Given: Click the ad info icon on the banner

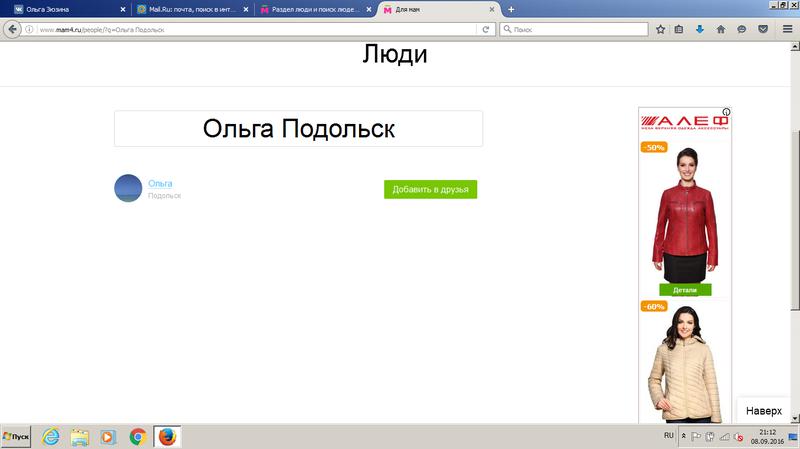Looking at the screenshot, I should (x=727, y=112).
